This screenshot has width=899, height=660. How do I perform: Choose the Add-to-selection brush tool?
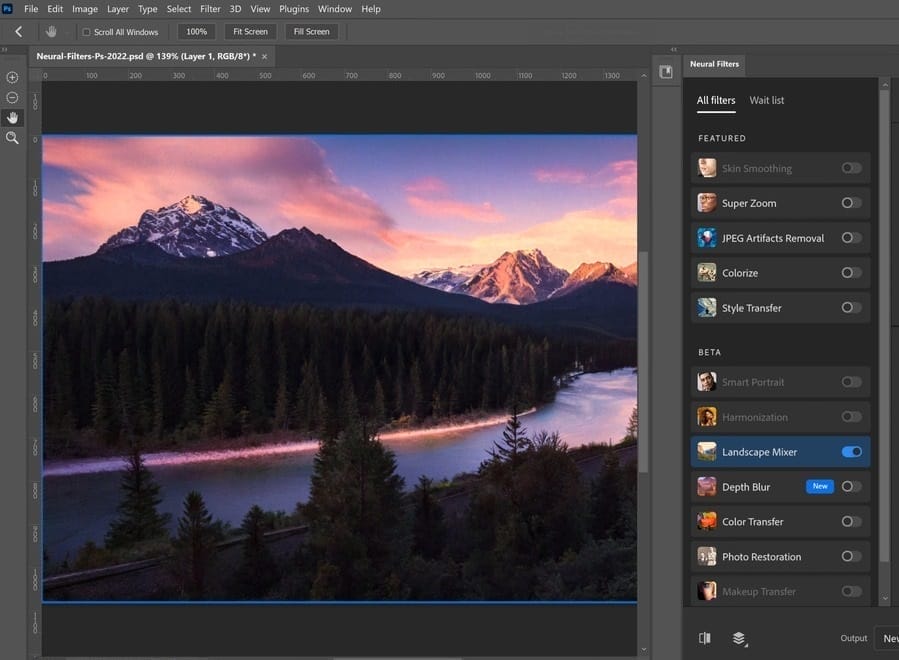coord(11,77)
